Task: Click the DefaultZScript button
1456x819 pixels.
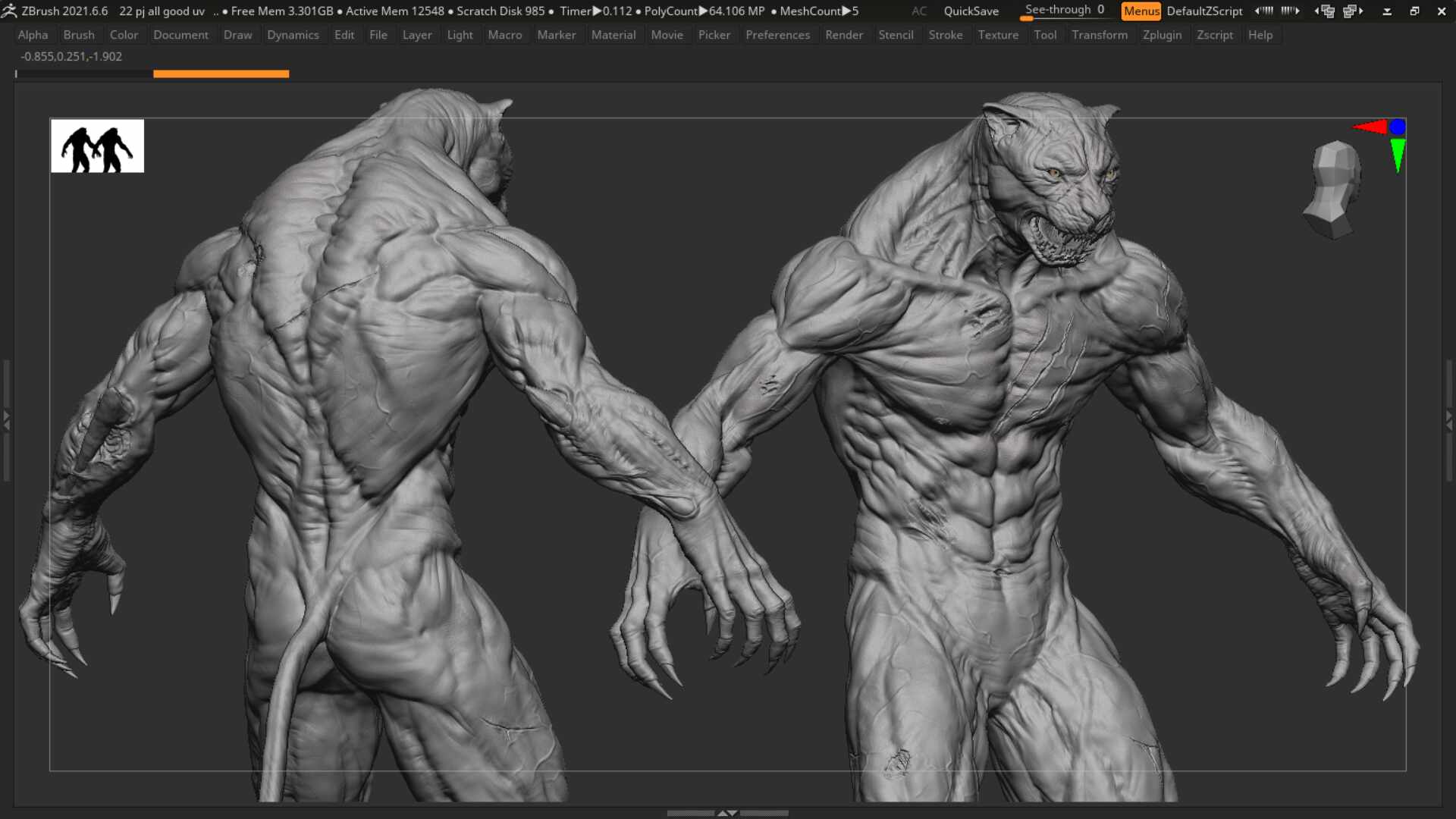Action: pyautogui.click(x=1204, y=11)
